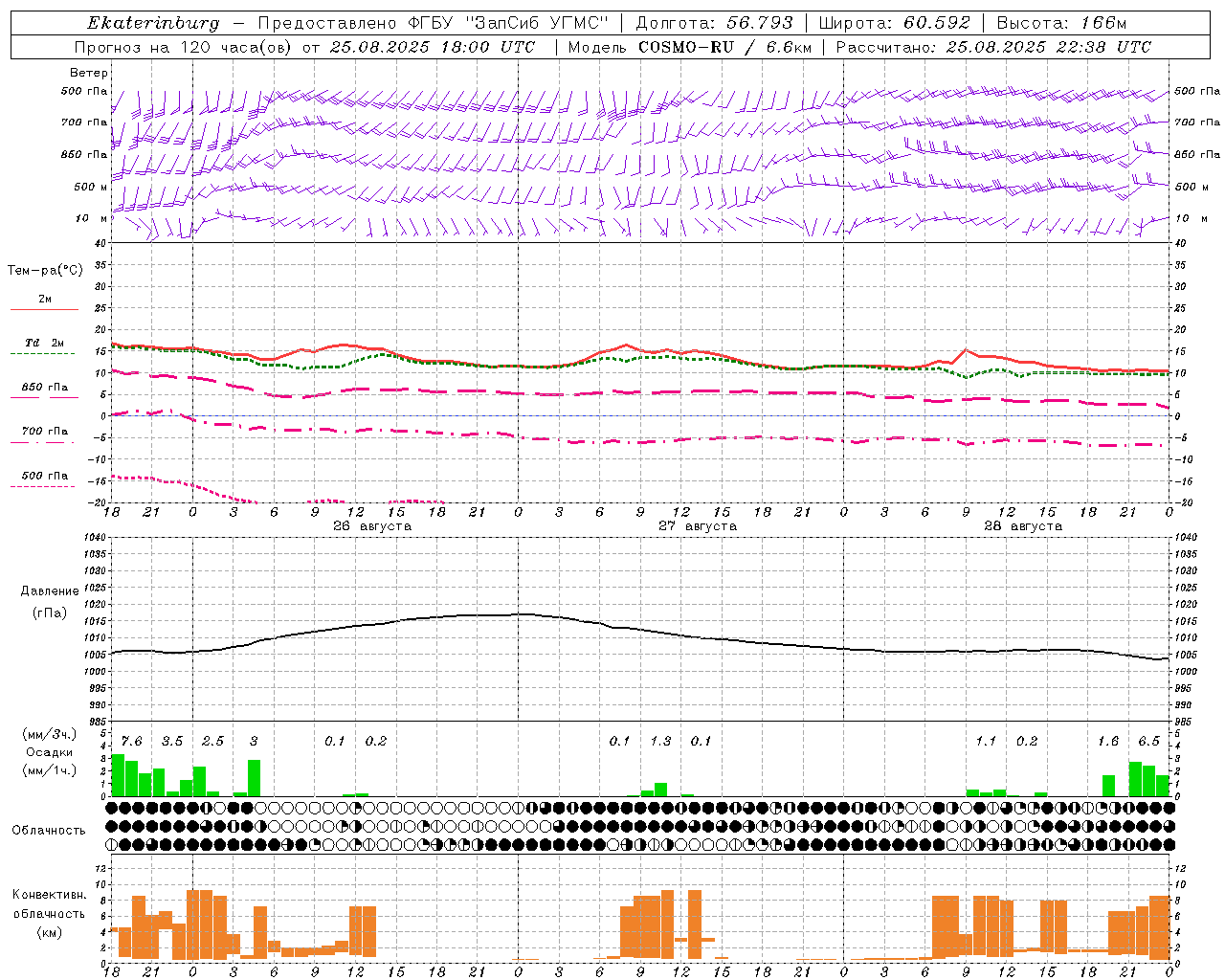This screenshot has height=980, width=1225.
Task: Click the '1.3' three-hour precipitation value
Action: (x=660, y=742)
